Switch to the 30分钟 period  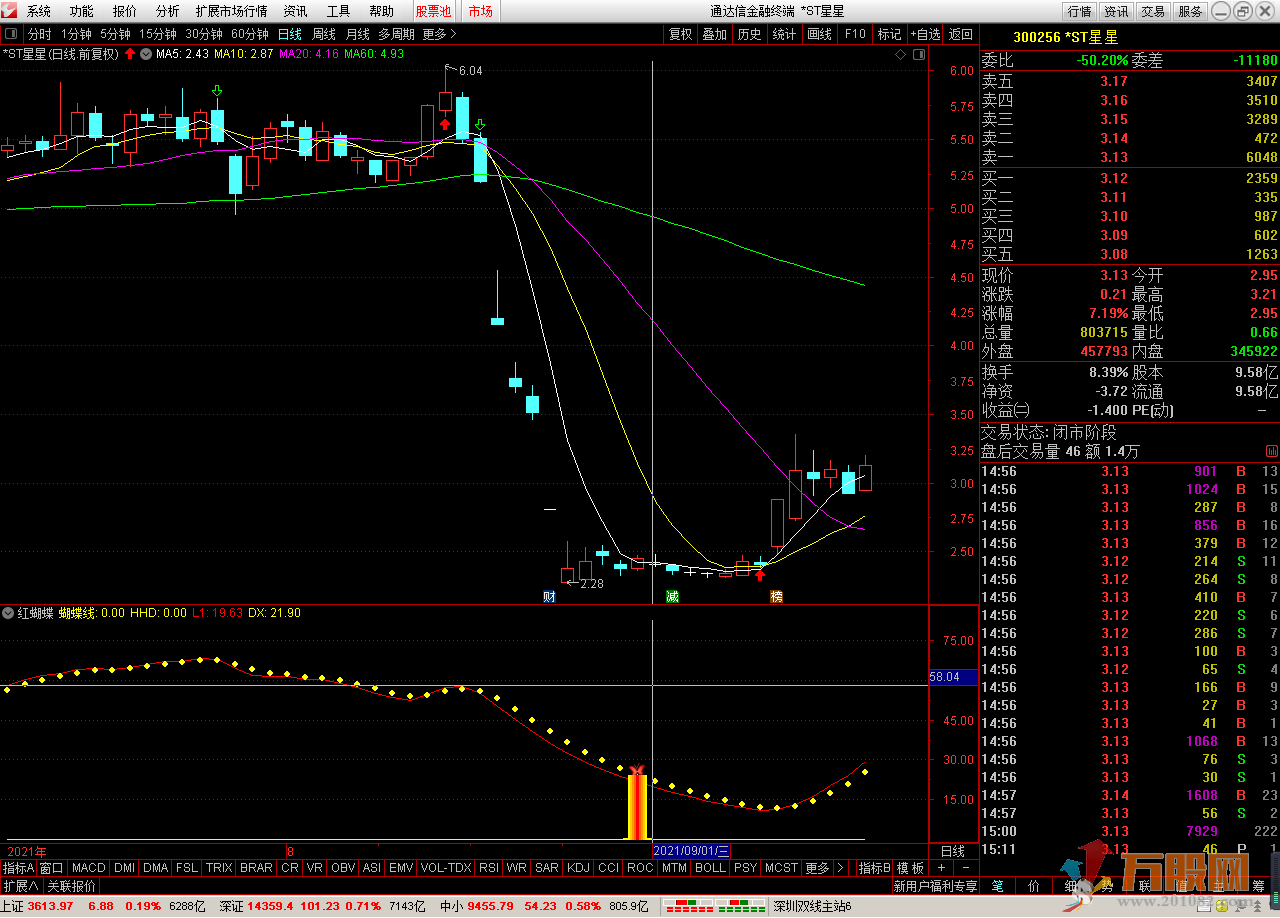point(204,34)
